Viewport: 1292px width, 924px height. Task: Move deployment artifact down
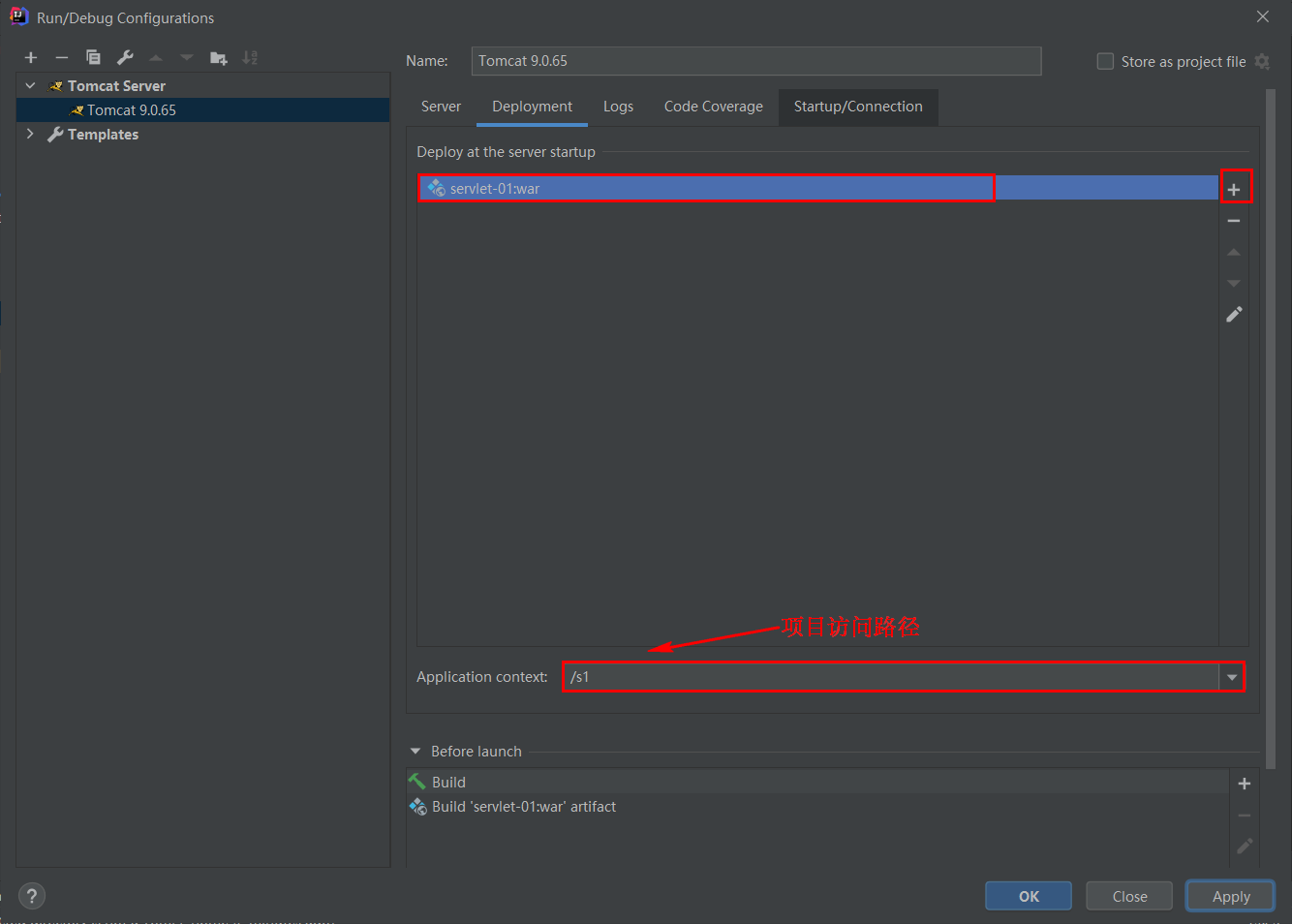1234,283
